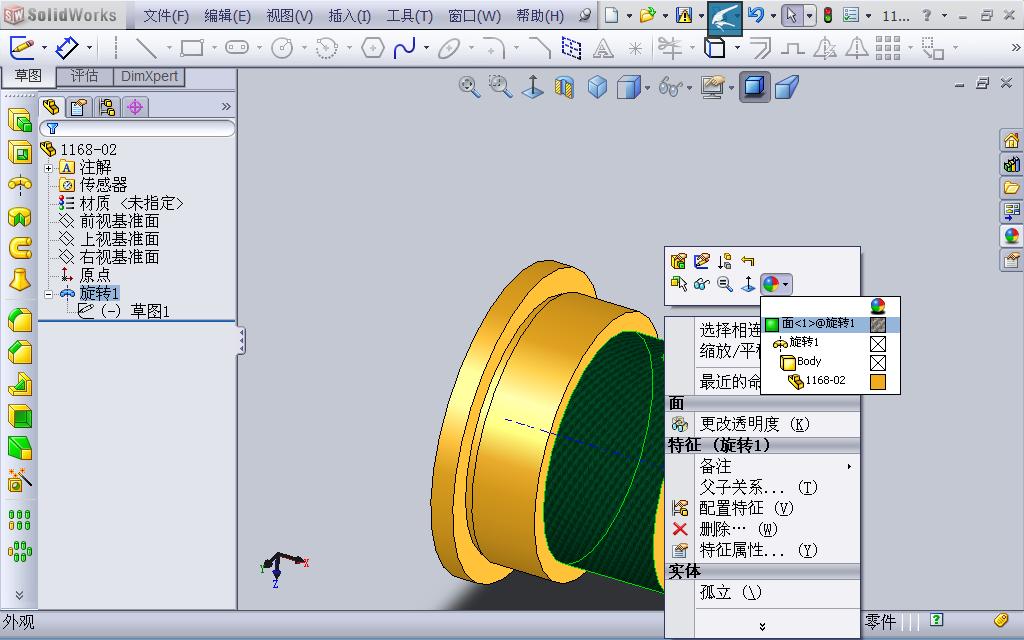
Task: Click Zoom to Area magnifier icon
Action: coord(500,86)
